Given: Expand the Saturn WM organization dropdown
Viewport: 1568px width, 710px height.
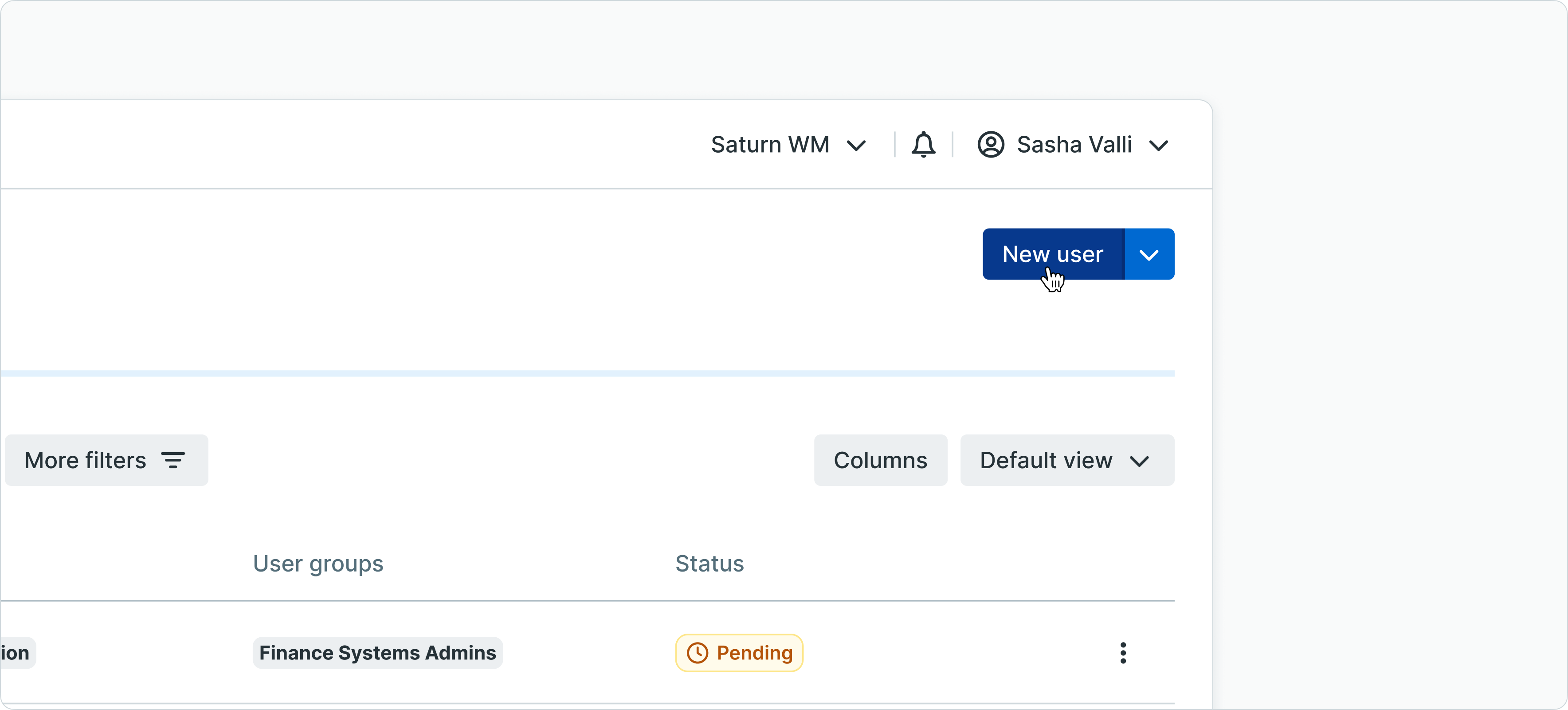Looking at the screenshot, I should point(856,146).
